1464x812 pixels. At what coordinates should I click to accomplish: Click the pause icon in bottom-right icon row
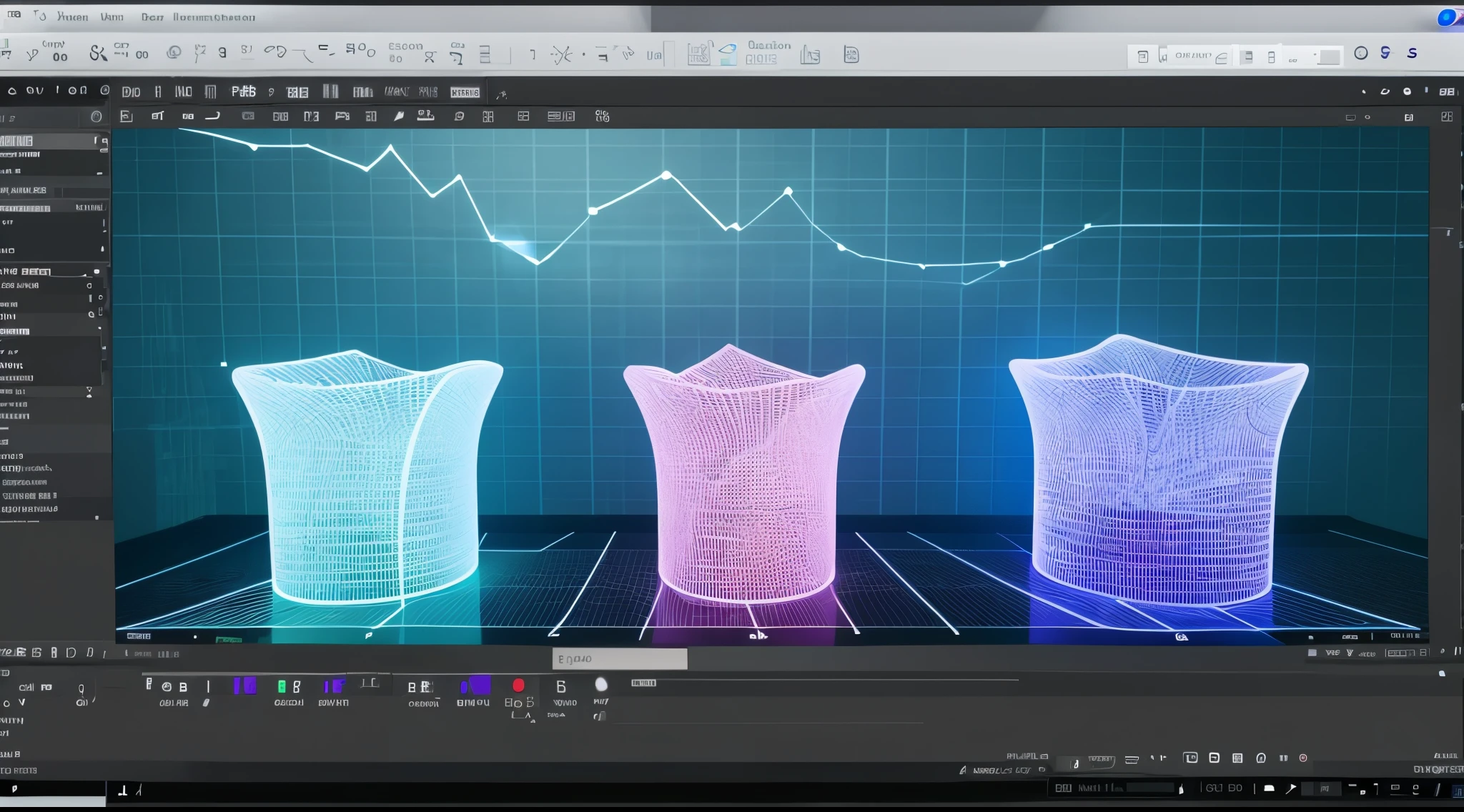[1283, 758]
